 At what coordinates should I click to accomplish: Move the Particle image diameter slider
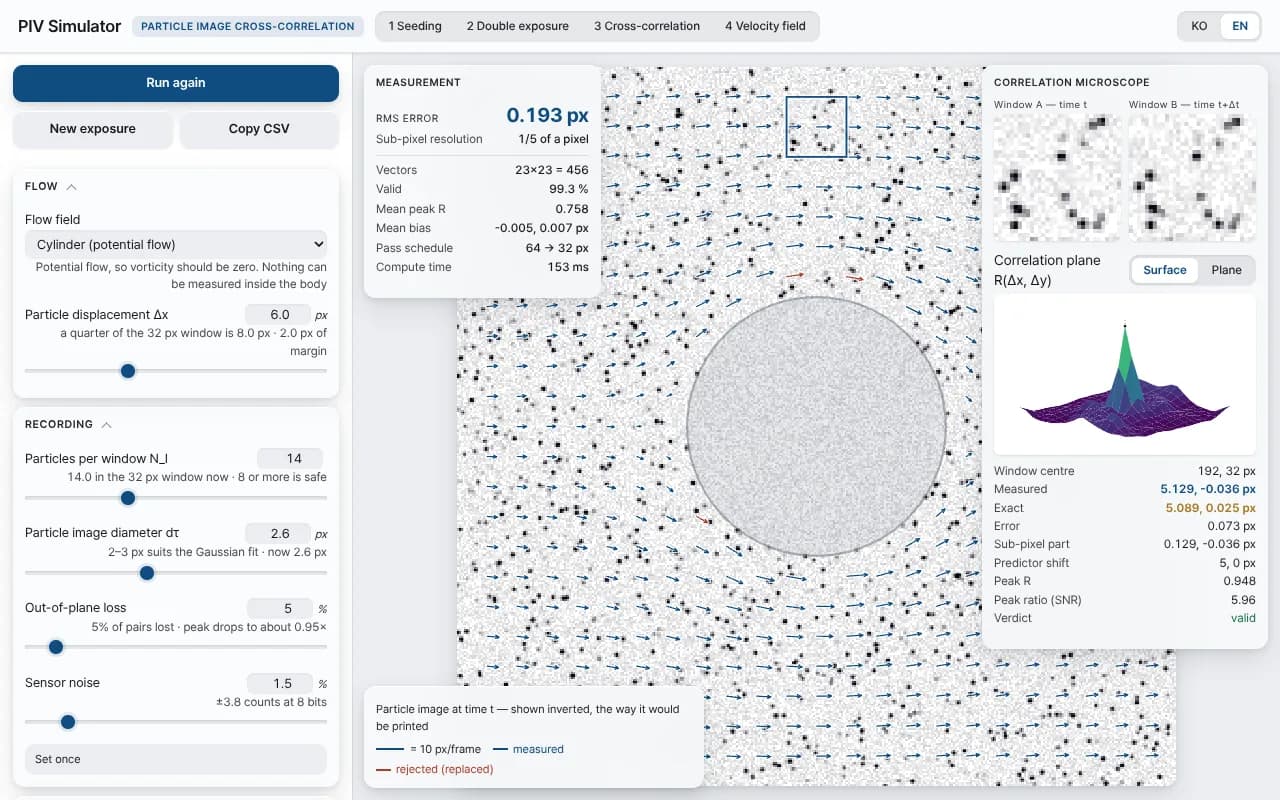pos(176,573)
